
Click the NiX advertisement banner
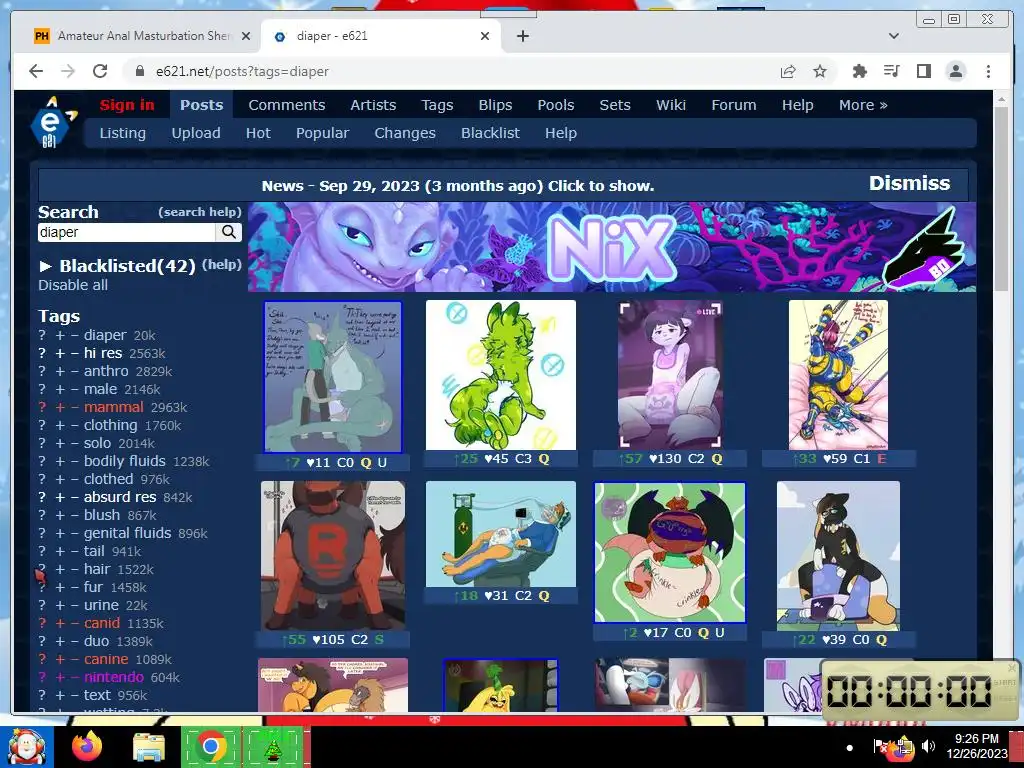click(x=612, y=247)
